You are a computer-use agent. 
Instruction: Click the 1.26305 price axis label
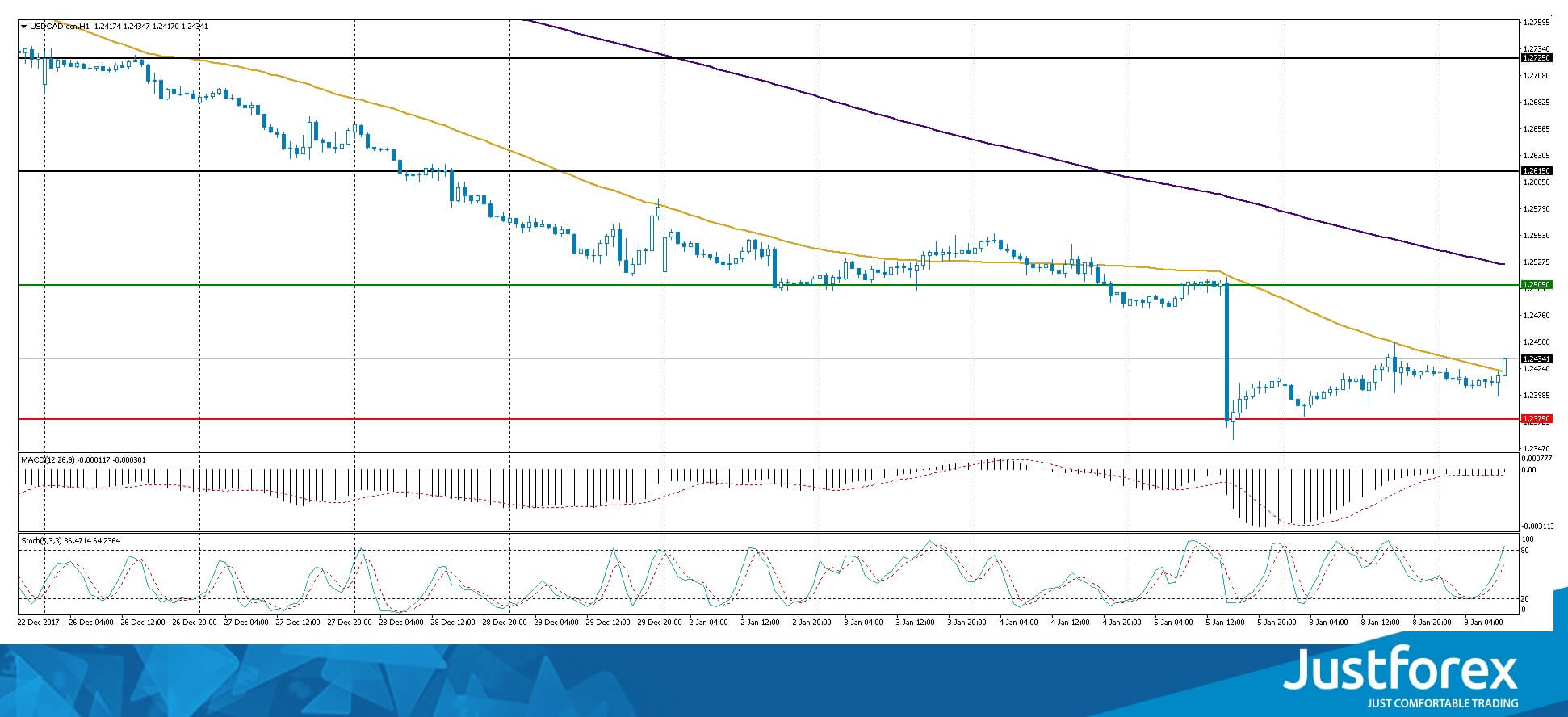[1537, 156]
